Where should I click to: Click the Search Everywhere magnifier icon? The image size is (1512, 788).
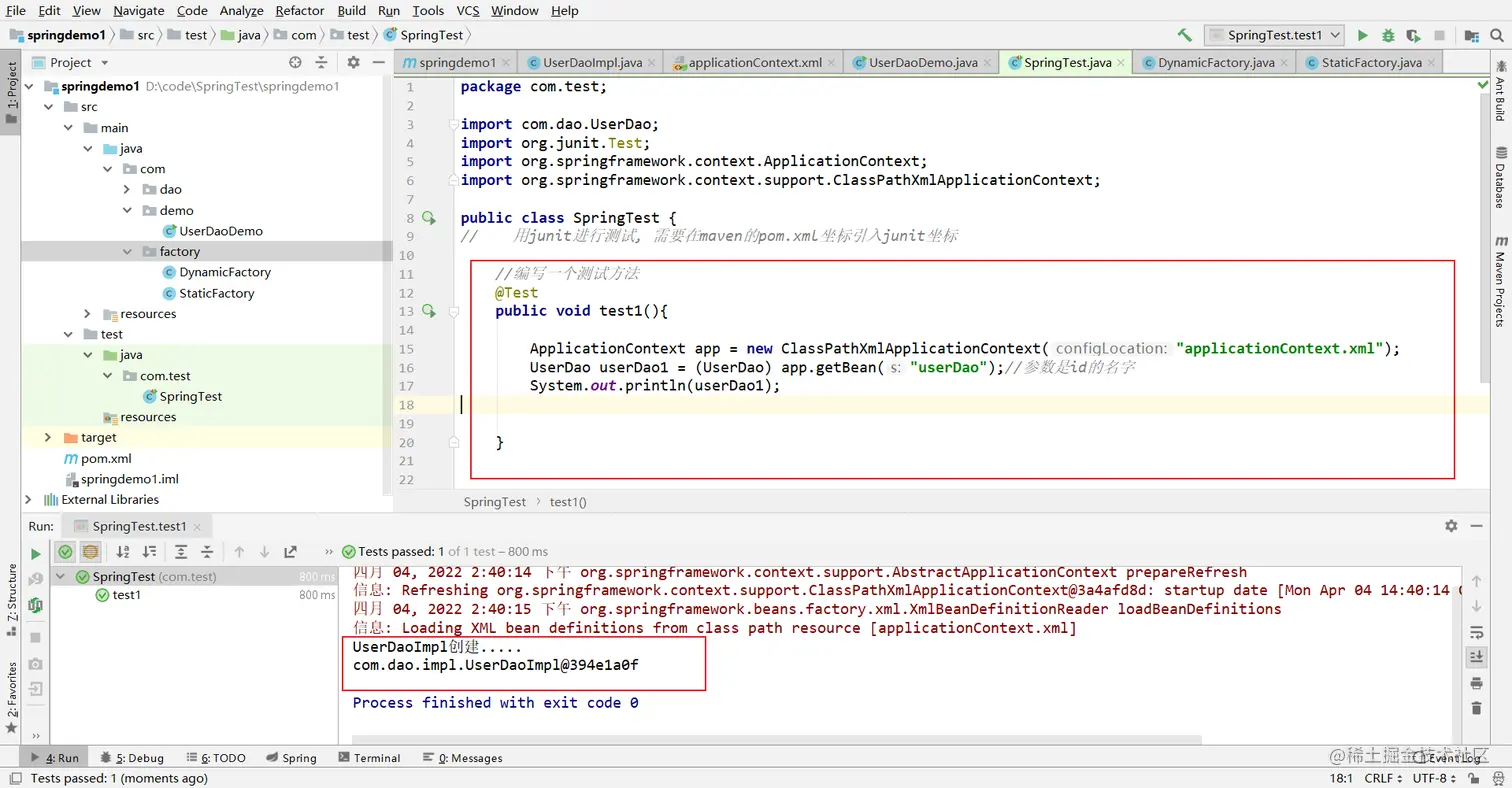[x=1497, y=35]
